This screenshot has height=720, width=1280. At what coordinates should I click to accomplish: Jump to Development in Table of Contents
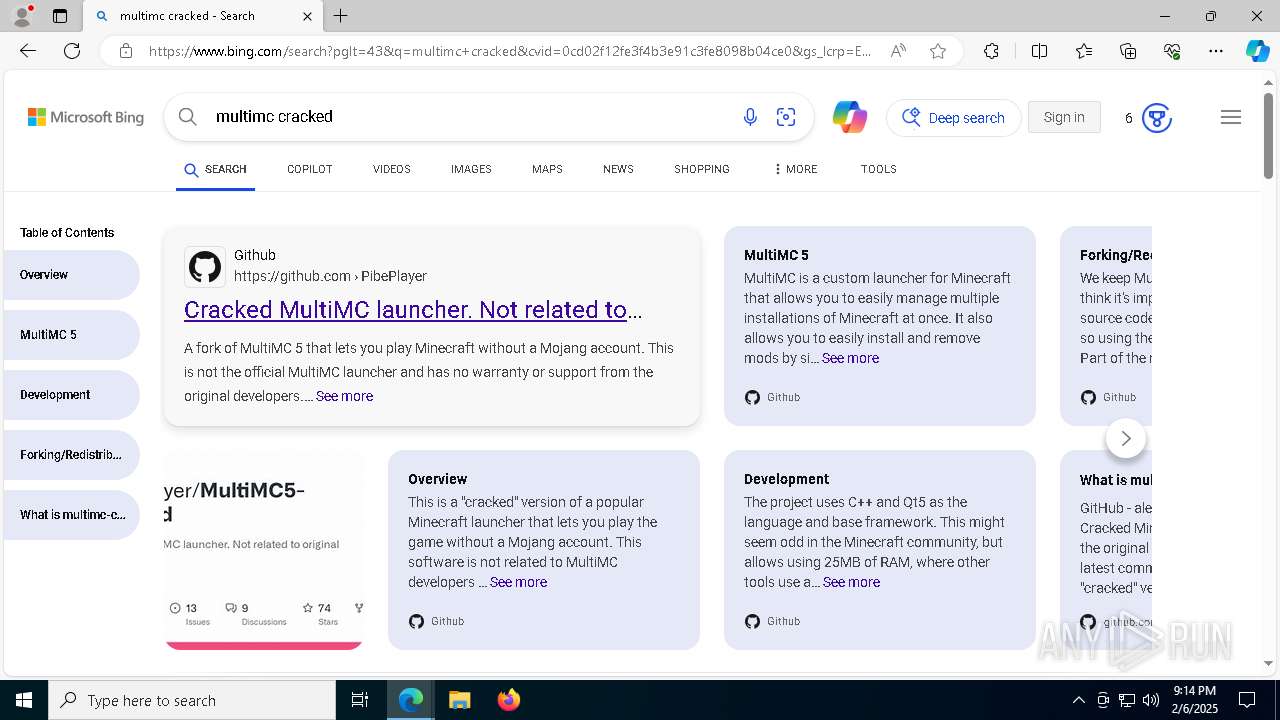(71, 395)
